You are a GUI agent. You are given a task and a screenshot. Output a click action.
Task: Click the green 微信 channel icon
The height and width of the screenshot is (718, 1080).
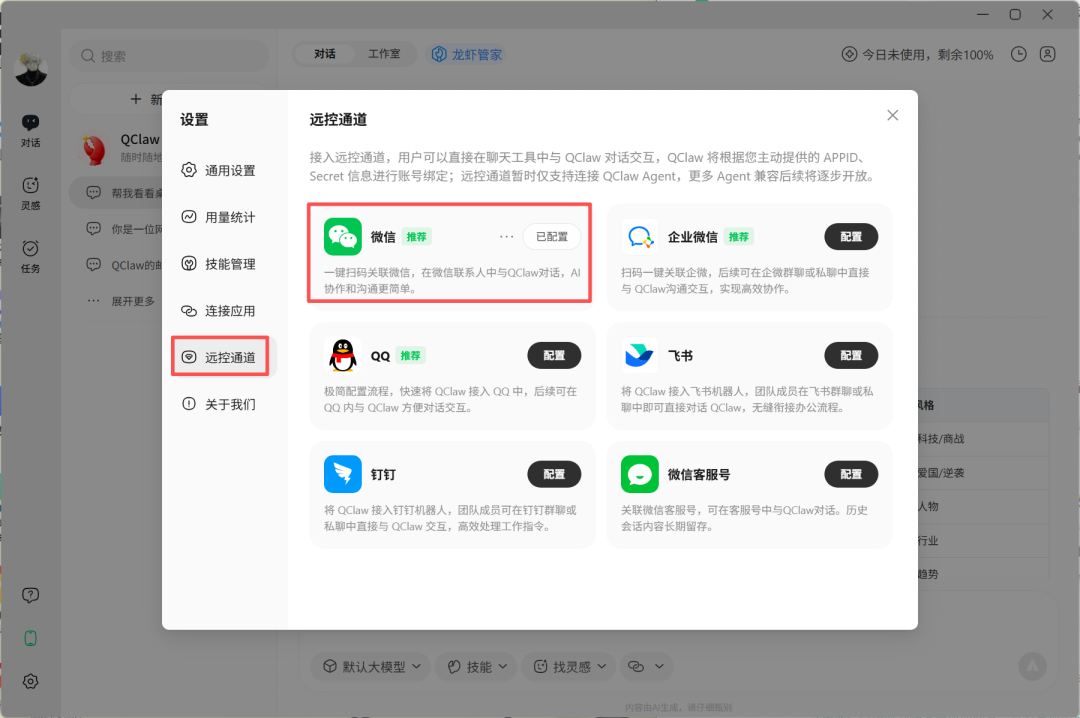coord(342,236)
